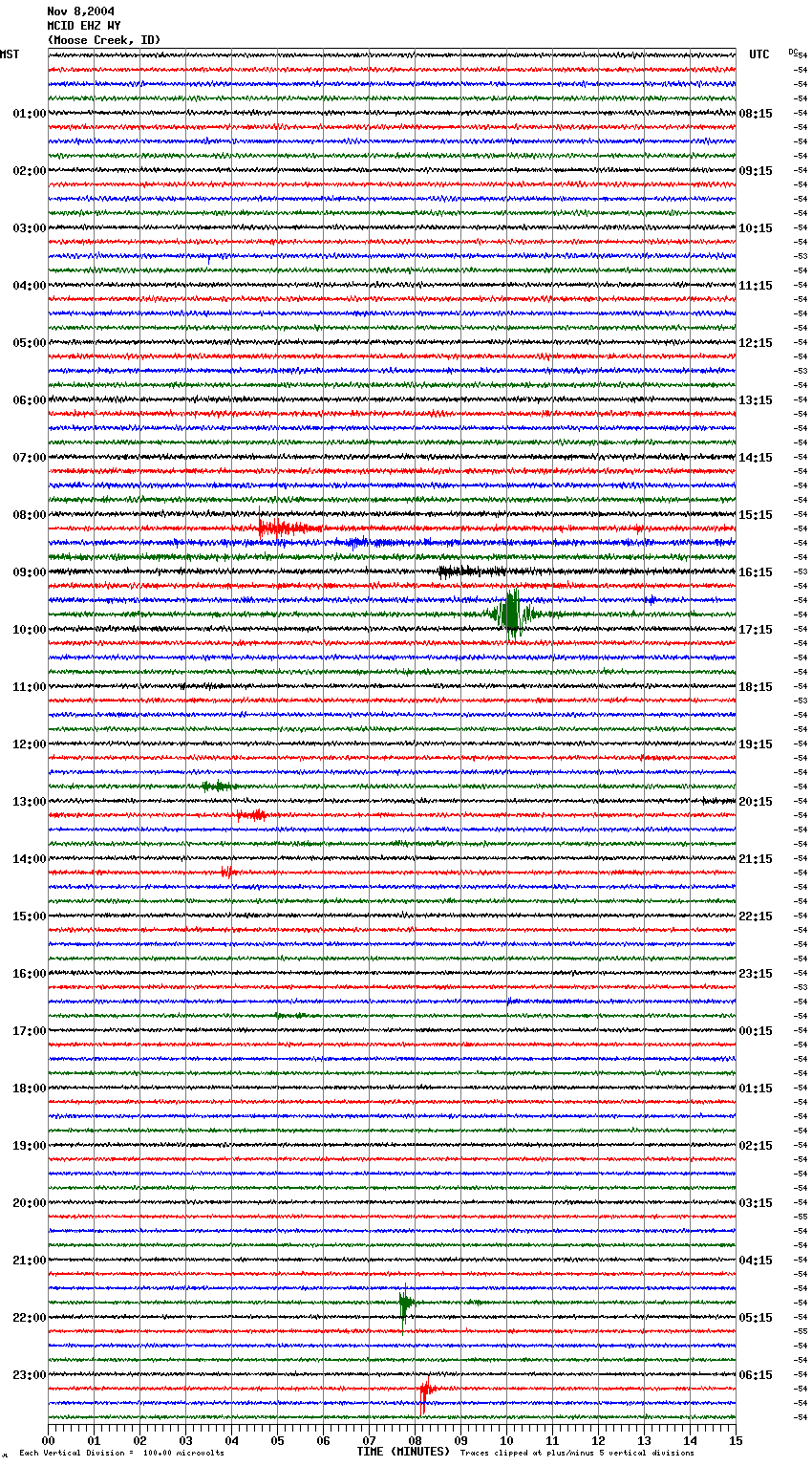This screenshot has height=1466, width=812.
Task: Click the red burst on the 13:15 MST trace
Action: 251,815
